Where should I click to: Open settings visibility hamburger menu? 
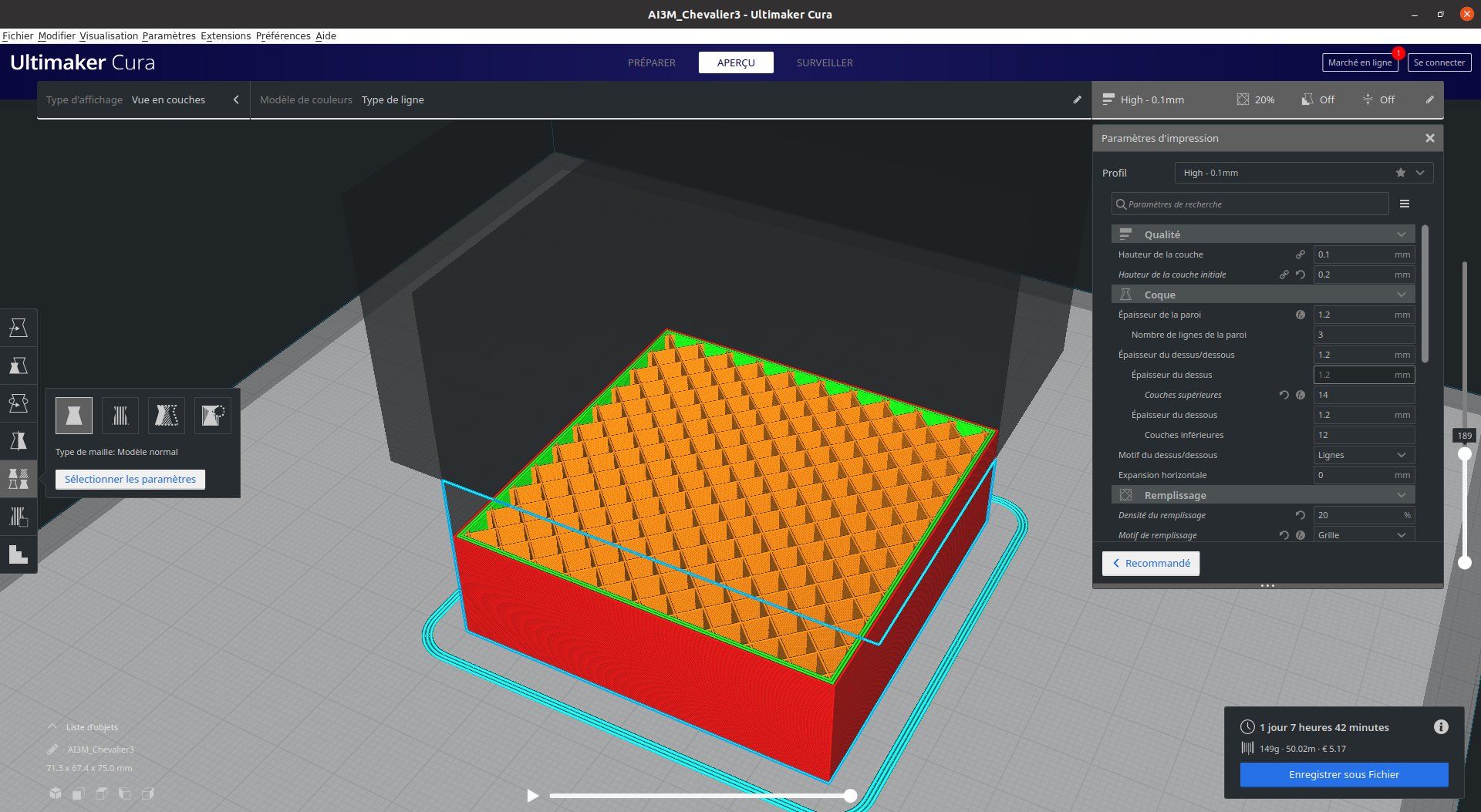coord(1405,204)
